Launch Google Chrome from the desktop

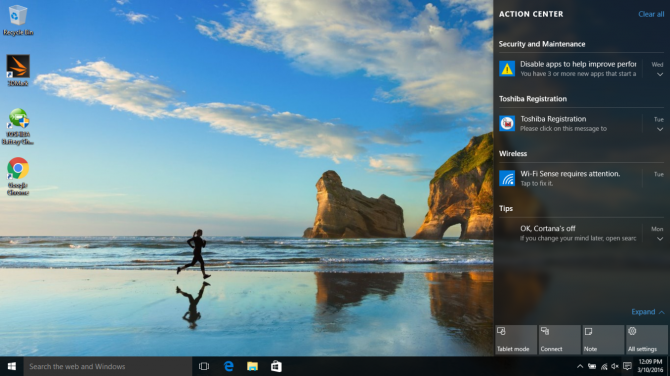coord(18,176)
